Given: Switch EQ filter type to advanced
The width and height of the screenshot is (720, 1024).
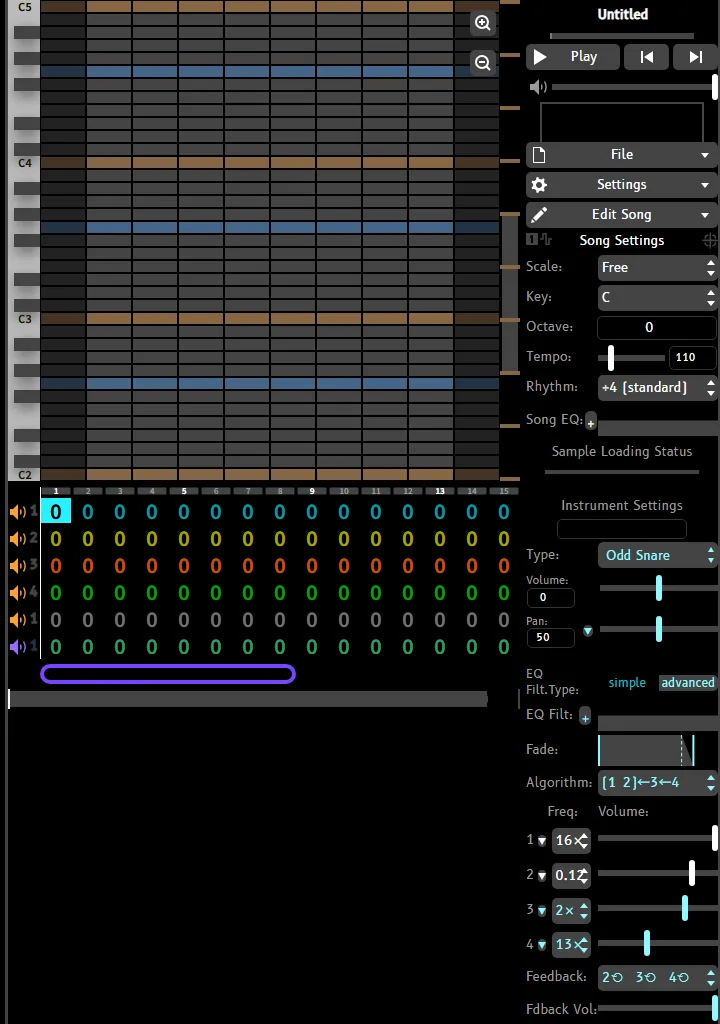Looking at the screenshot, I should point(687,682).
